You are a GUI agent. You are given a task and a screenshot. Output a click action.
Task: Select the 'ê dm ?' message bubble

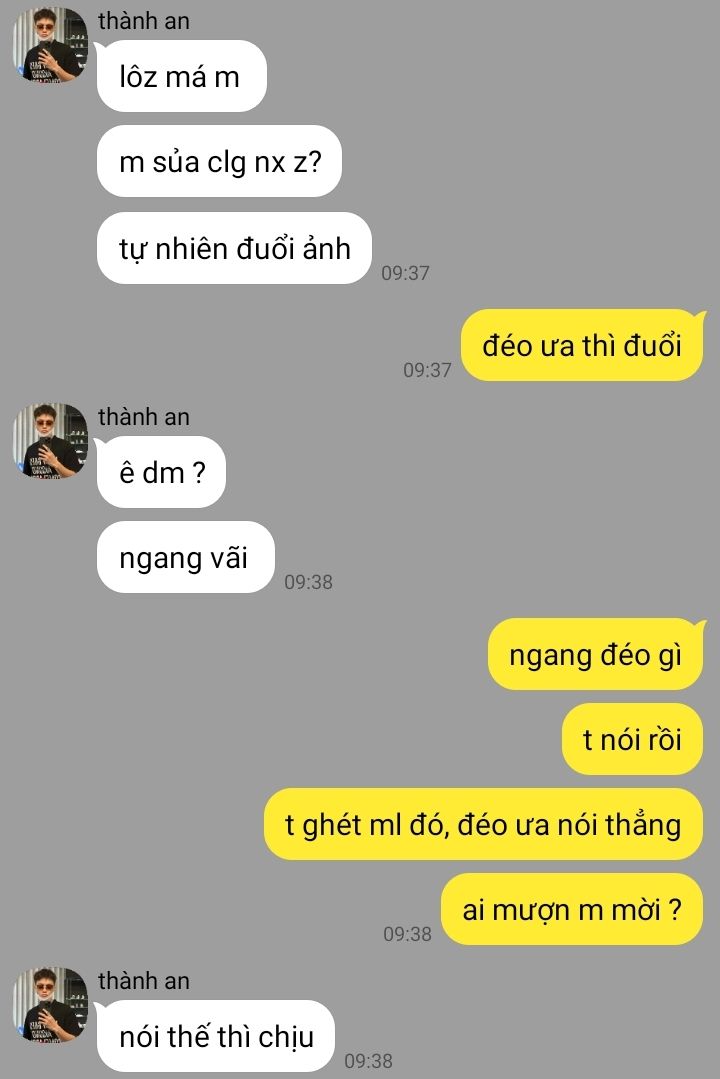click(161, 473)
